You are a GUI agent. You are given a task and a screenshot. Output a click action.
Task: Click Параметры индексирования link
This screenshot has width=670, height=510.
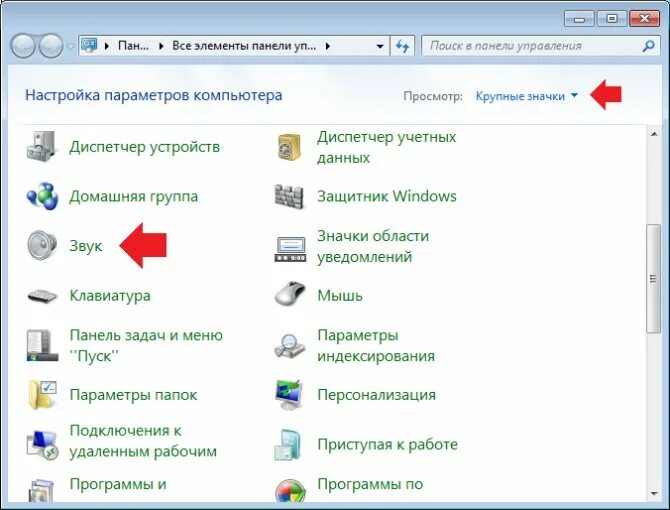point(376,345)
